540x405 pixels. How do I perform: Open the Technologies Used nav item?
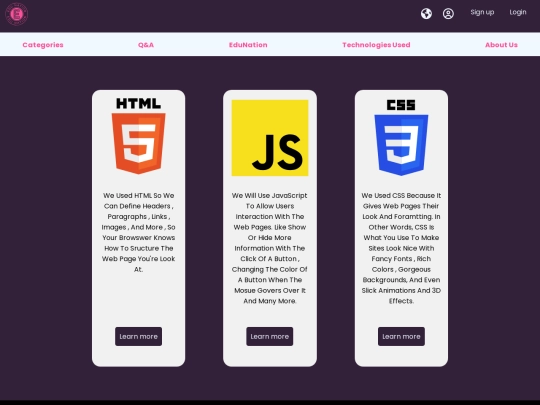tap(376, 45)
